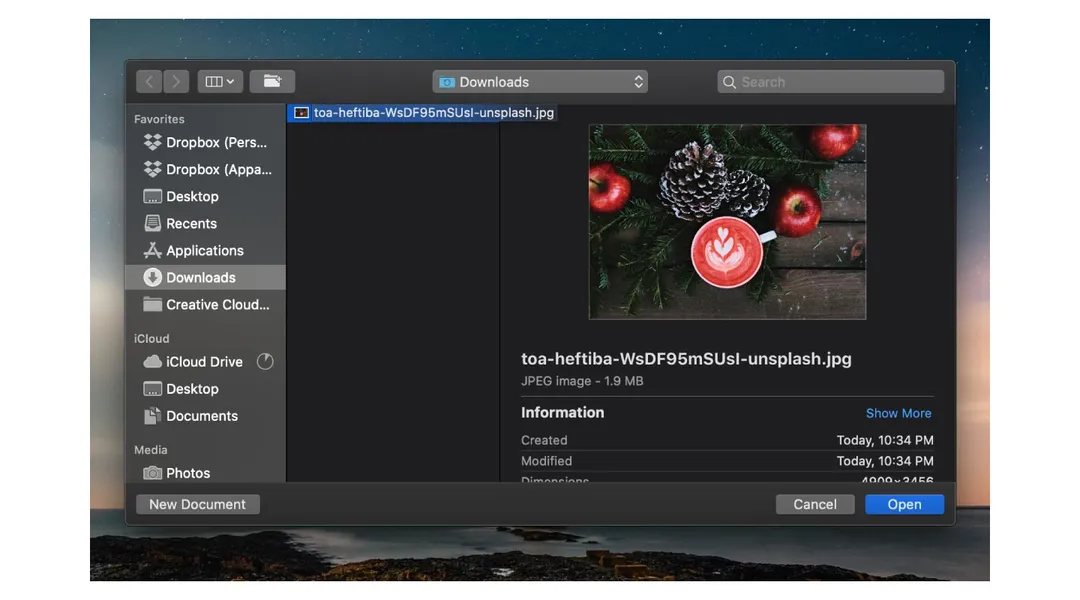Click the Created date value
The width and height of the screenshot is (1080, 600).
point(885,440)
